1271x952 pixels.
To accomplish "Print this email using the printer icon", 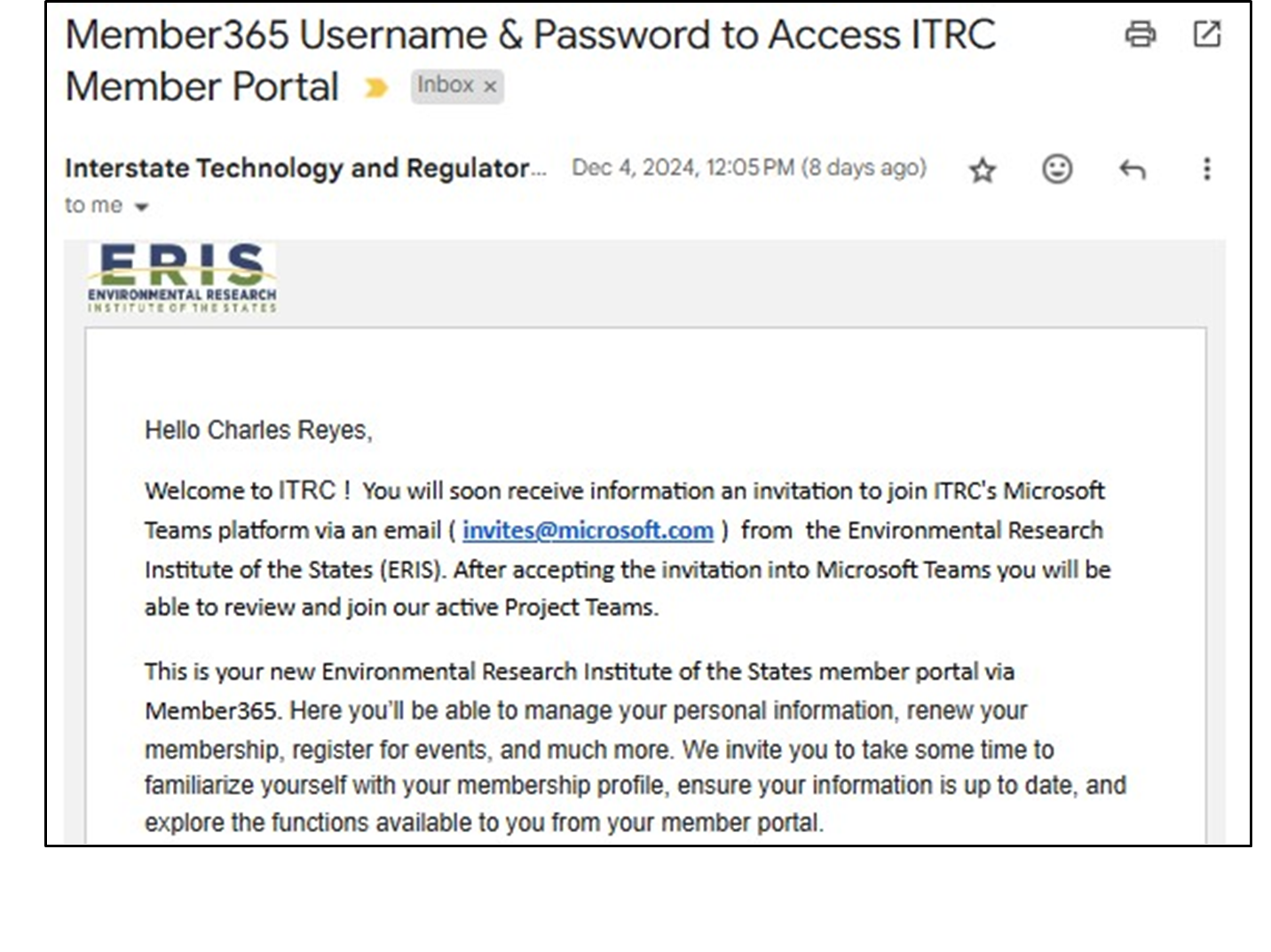I will tap(1140, 35).
